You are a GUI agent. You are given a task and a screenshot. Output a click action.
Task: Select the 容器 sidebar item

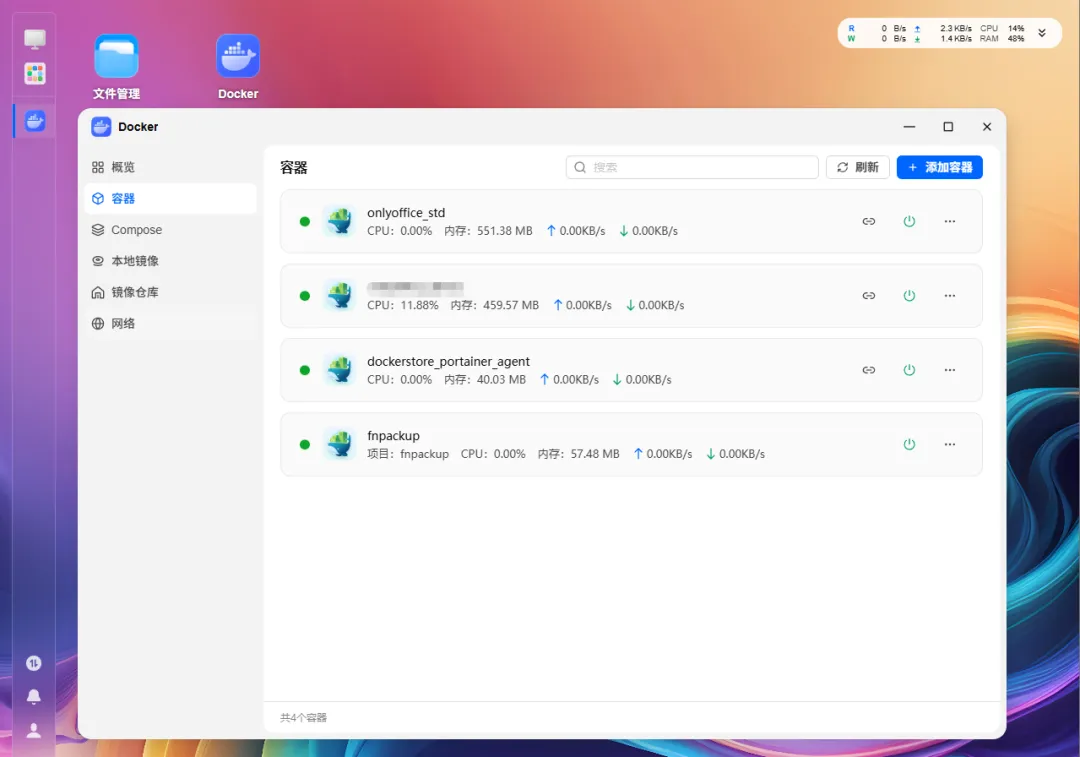[x=170, y=198]
